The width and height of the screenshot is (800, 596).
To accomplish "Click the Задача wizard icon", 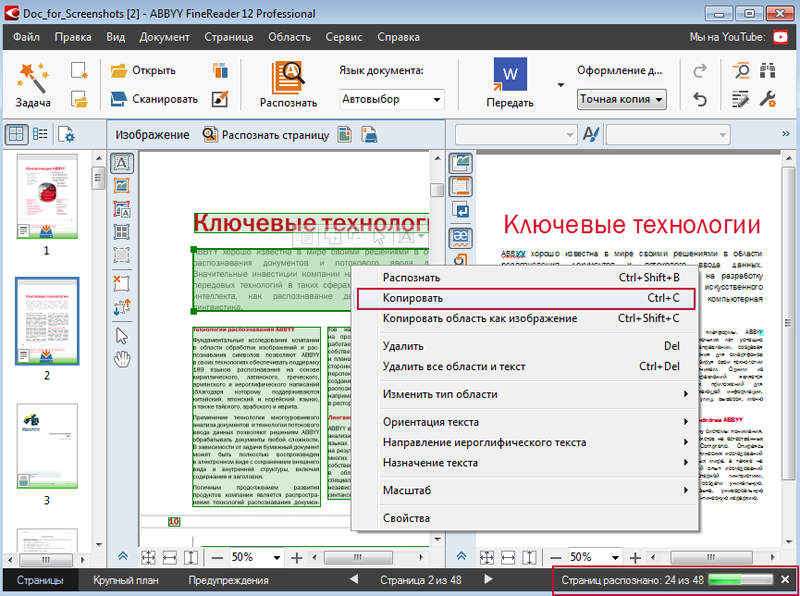I will tap(32, 75).
